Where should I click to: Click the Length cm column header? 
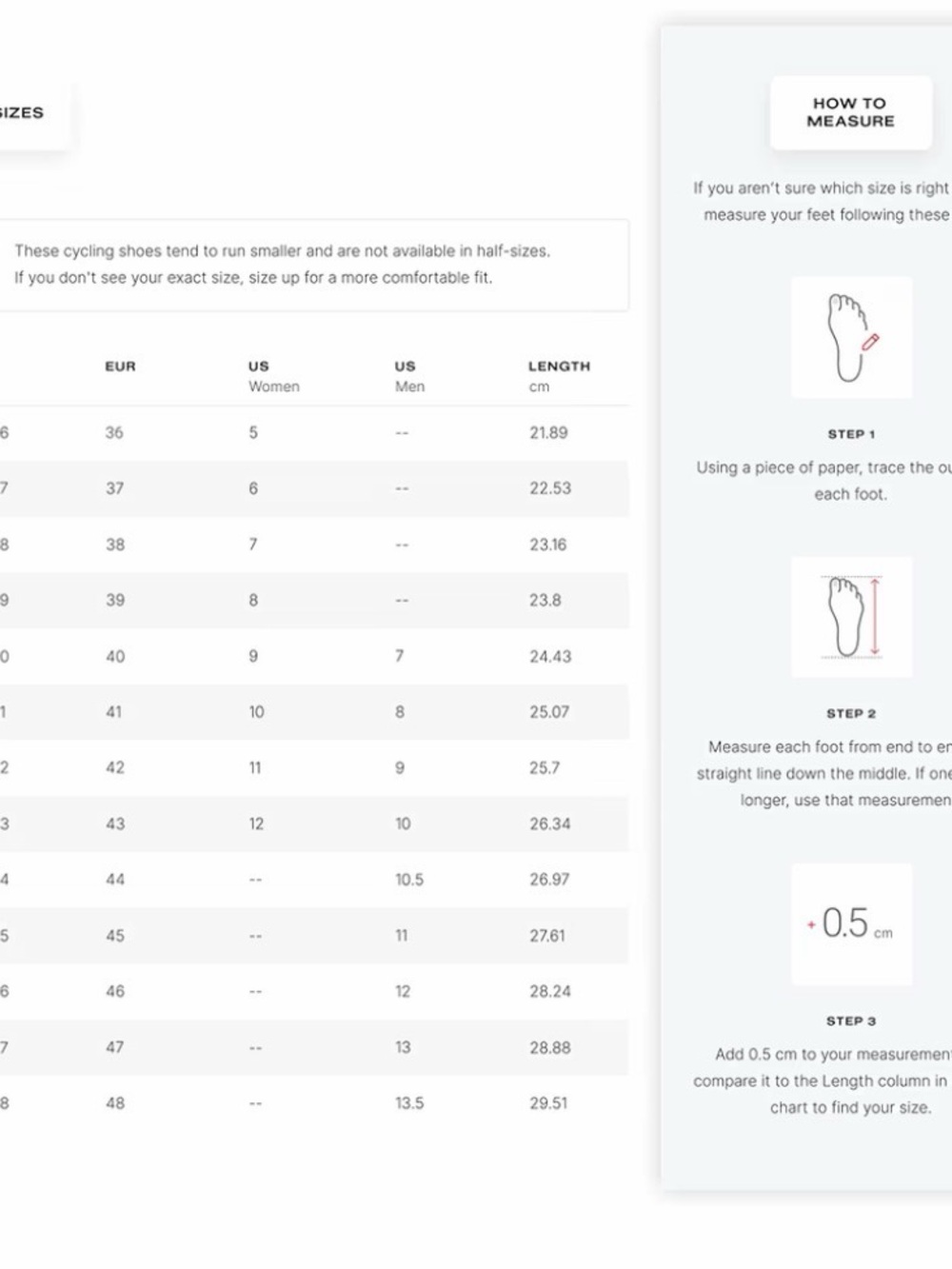559,376
